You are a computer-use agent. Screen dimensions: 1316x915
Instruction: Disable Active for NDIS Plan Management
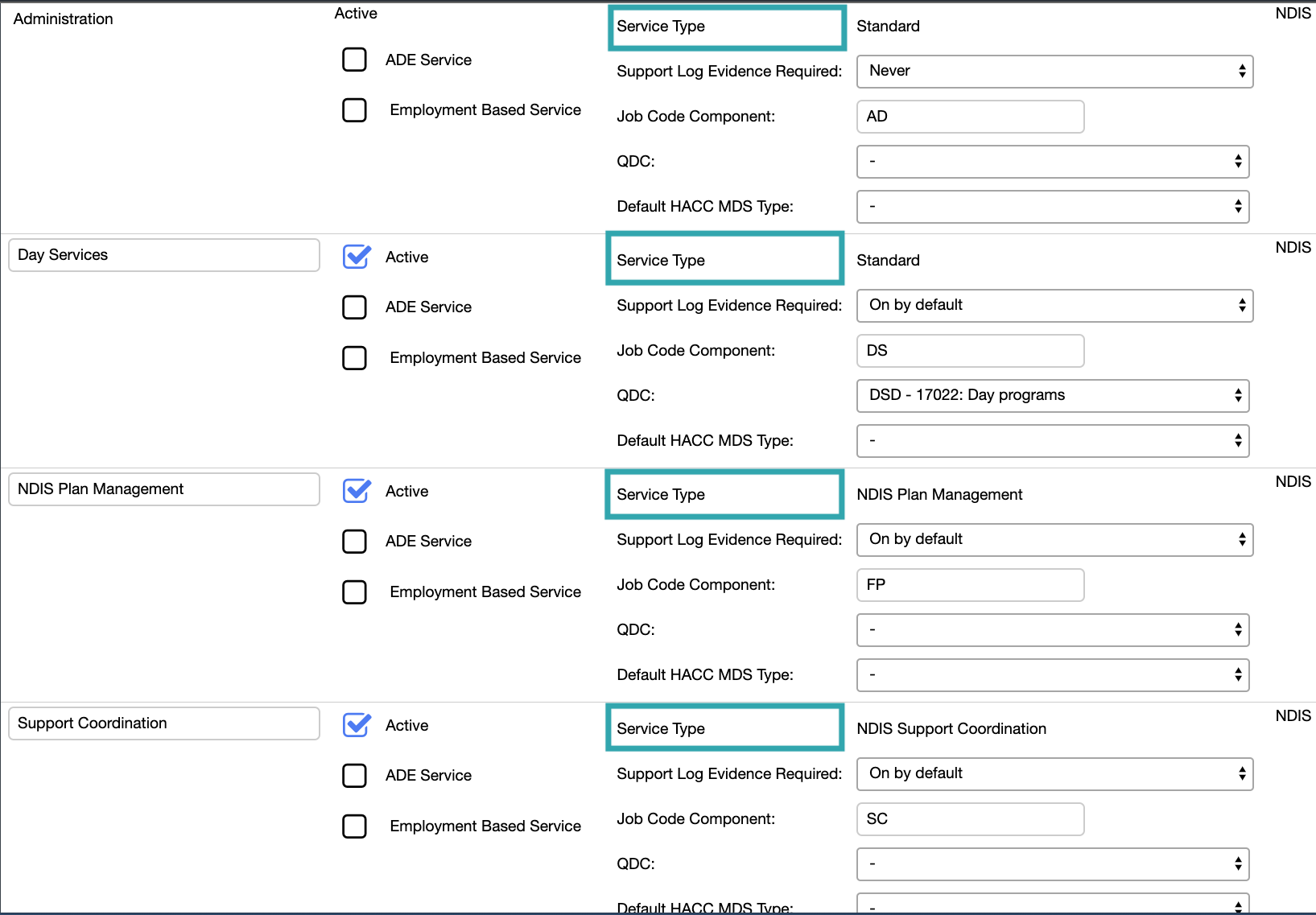pyautogui.click(x=355, y=491)
